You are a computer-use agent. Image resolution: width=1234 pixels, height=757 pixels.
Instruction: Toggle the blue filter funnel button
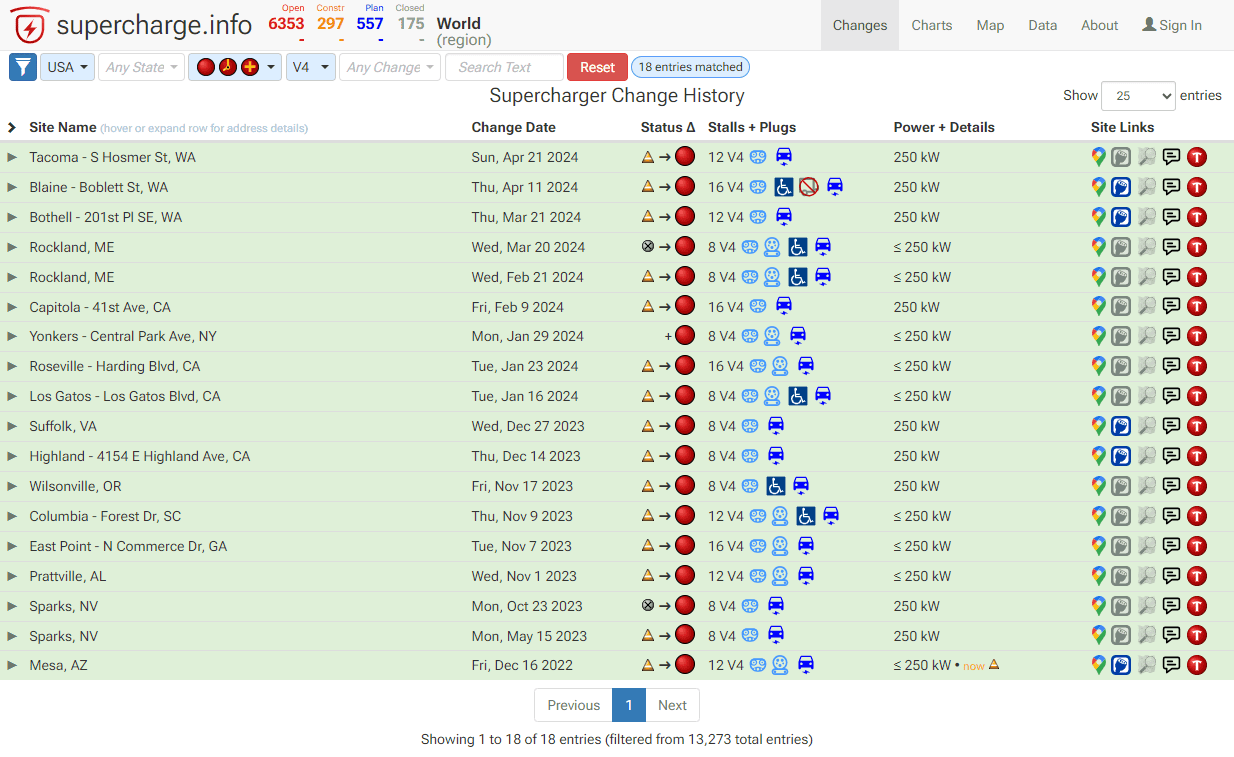coord(23,67)
